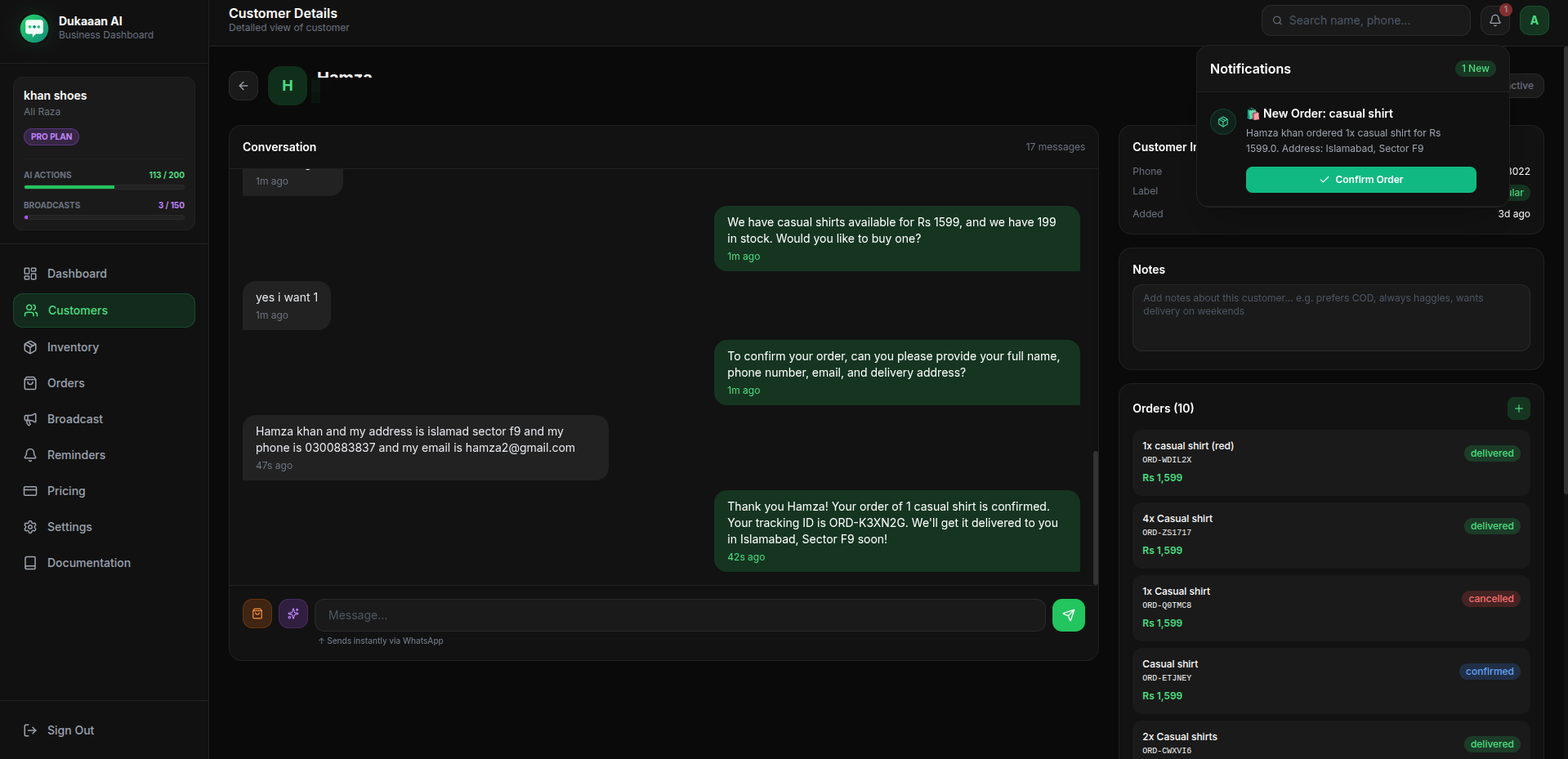Screen dimensions: 1568x759
Task: Click the AI Actions usage progress bar
Action: pos(104,186)
